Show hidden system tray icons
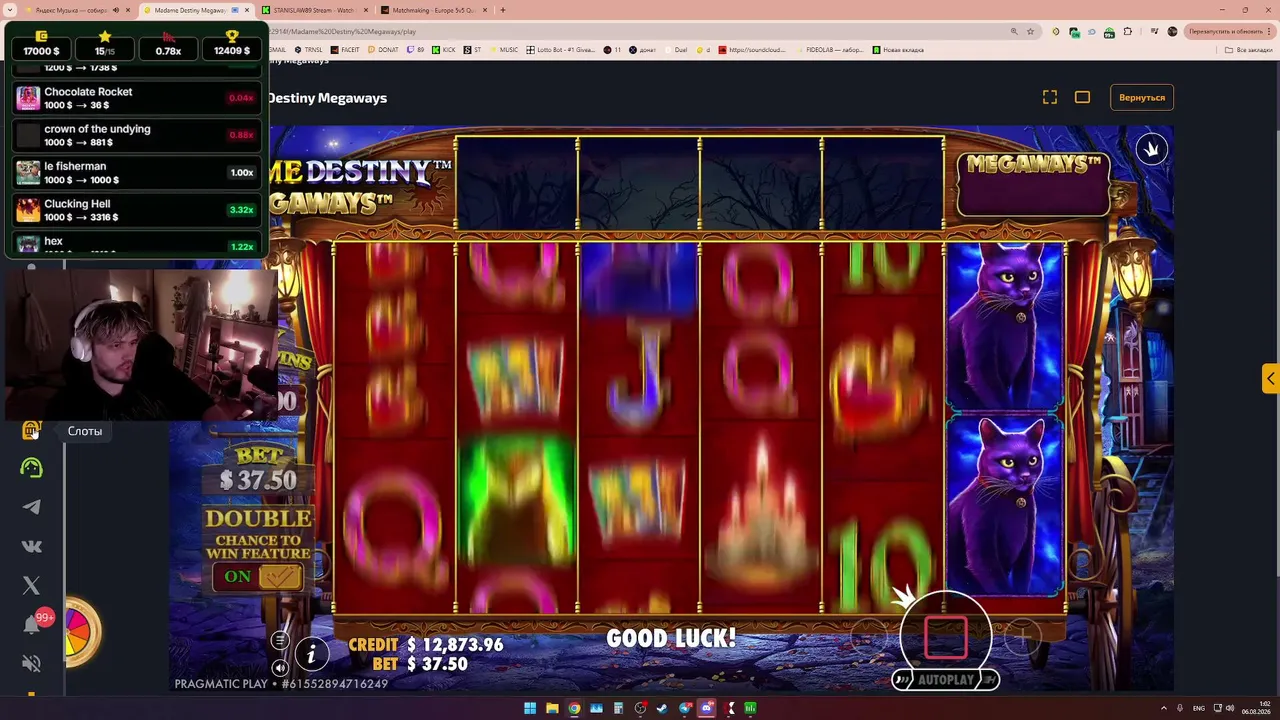 tap(1164, 709)
